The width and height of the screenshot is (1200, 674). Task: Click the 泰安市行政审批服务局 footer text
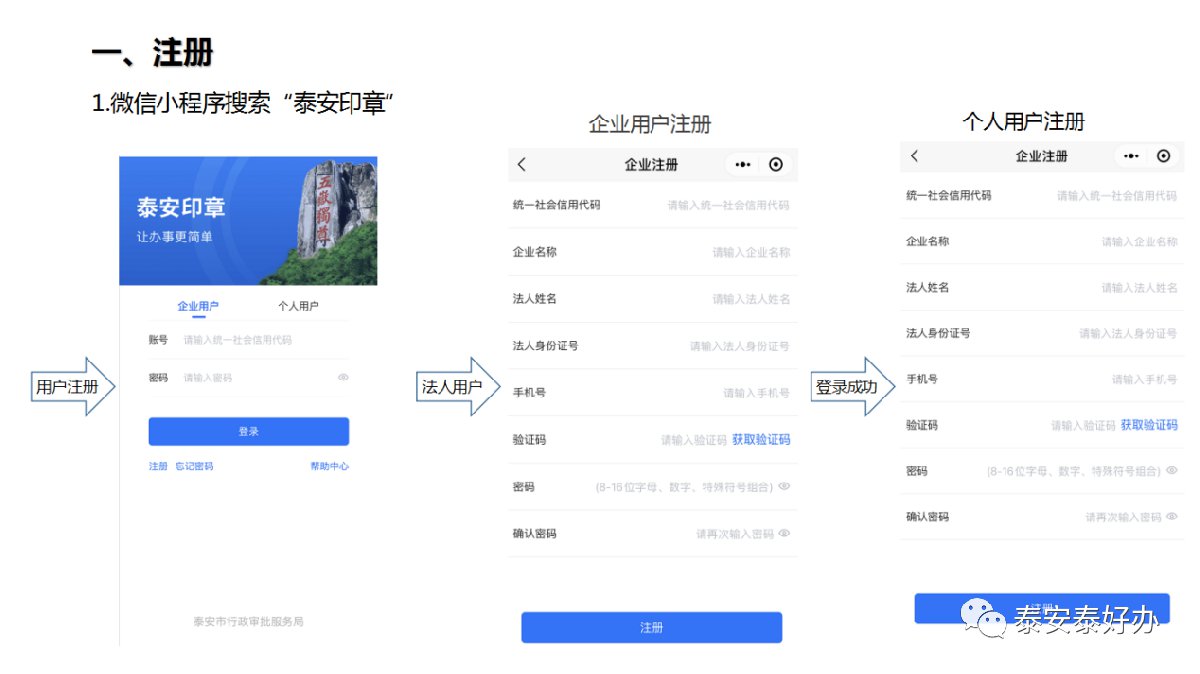[248, 621]
